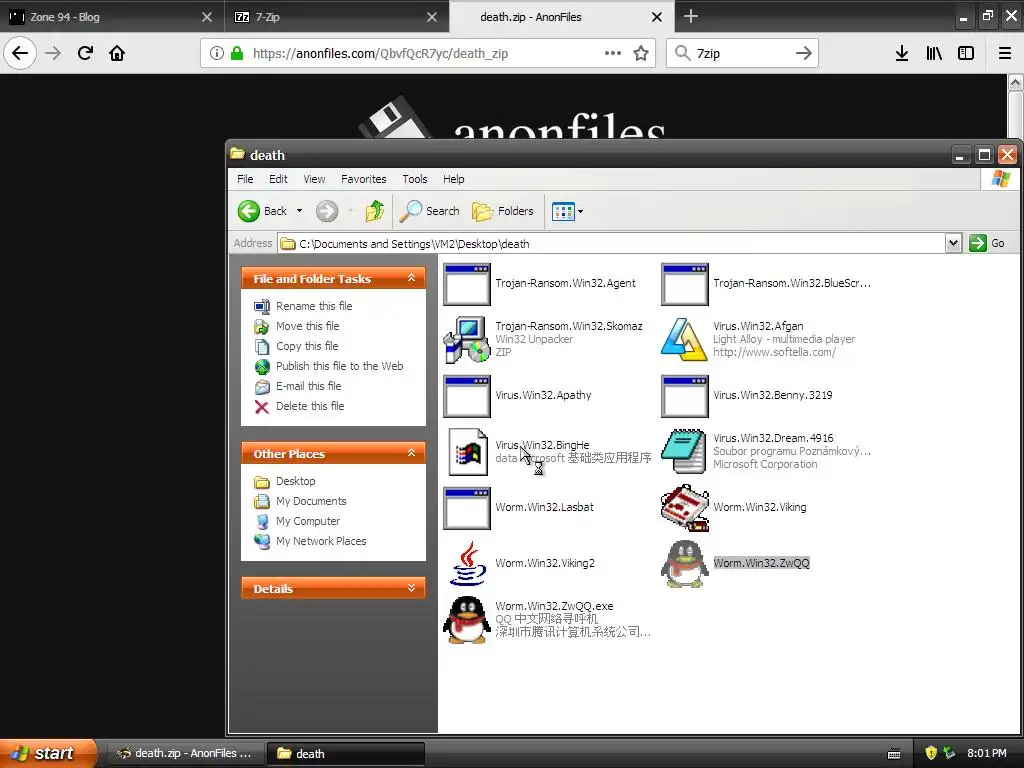Image resolution: width=1024 pixels, height=768 pixels.
Task: Open the View menu
Action: [314, 179]
